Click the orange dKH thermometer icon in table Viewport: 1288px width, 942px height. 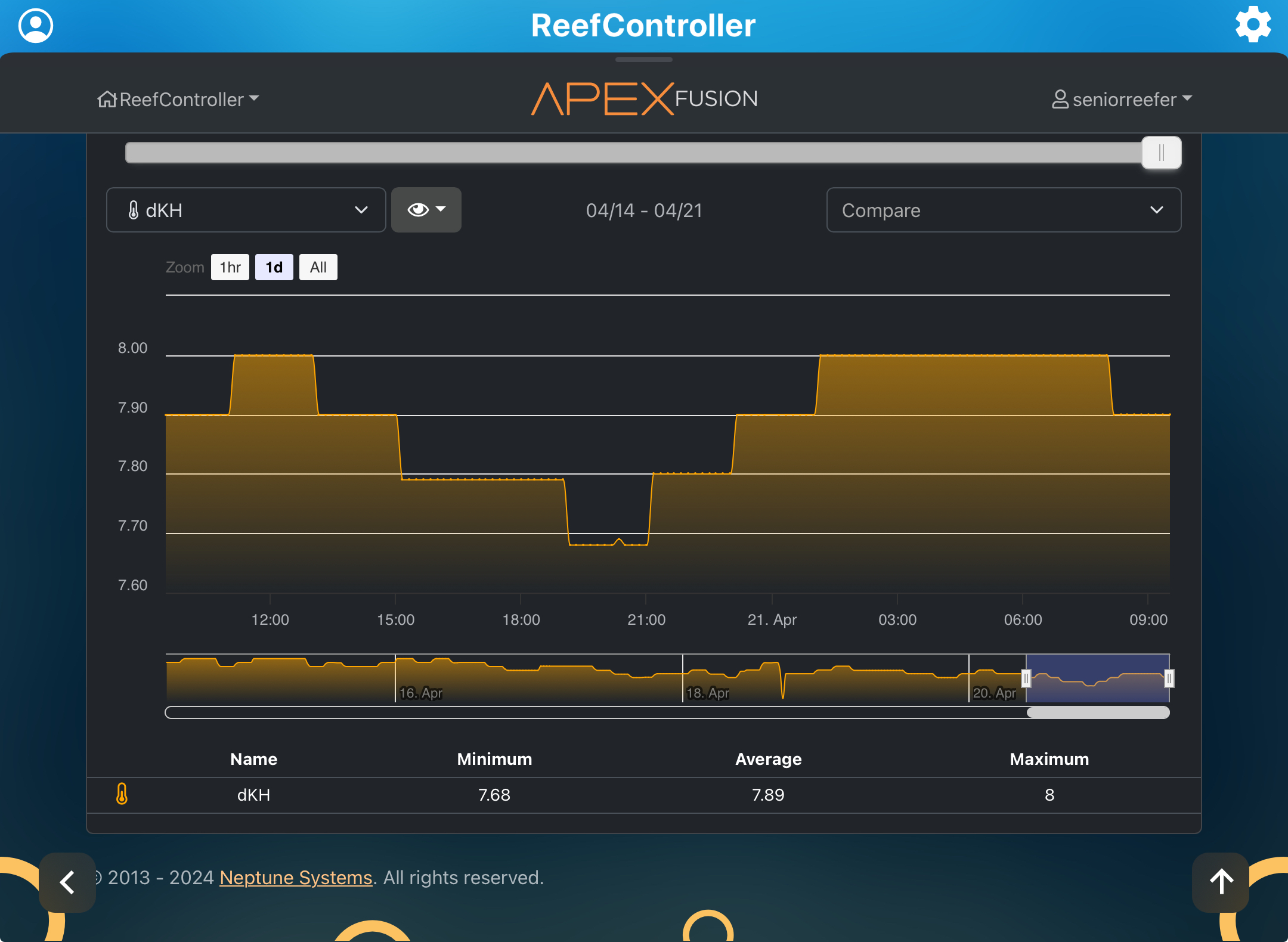pos(122,794)
